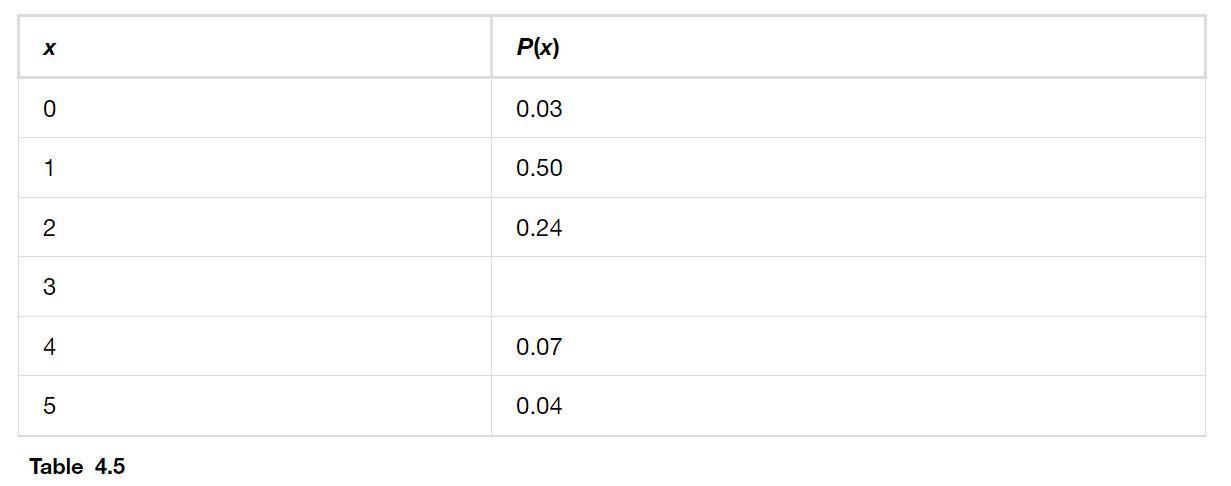Click the word Table in the caption
Image resolution: width=1231 pixels, height=486 pixels.
(56, 466)
